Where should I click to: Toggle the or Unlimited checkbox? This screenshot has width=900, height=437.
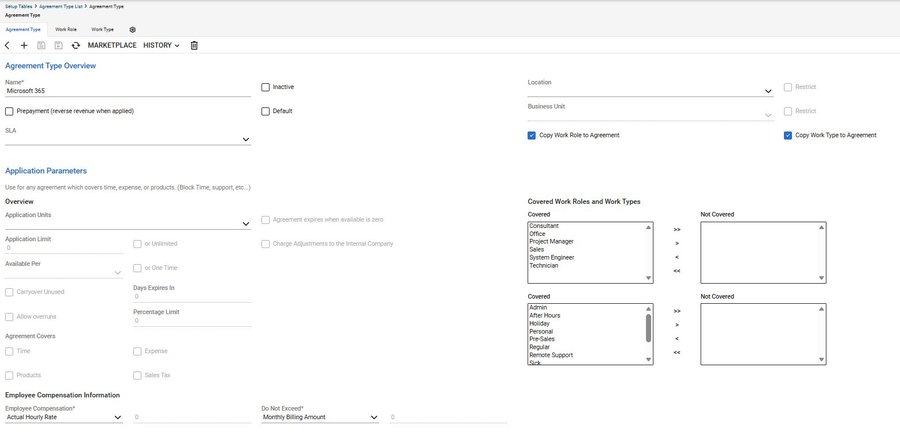pyautogui.click(x=137, y=244)
